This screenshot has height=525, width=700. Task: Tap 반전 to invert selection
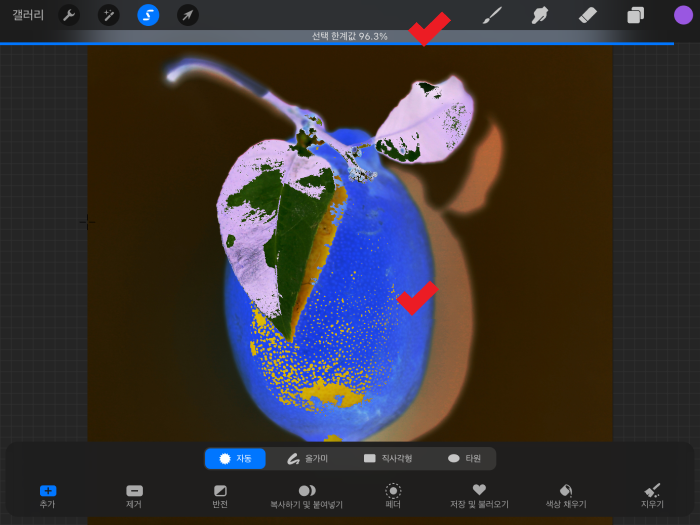[x=220, y=496]
